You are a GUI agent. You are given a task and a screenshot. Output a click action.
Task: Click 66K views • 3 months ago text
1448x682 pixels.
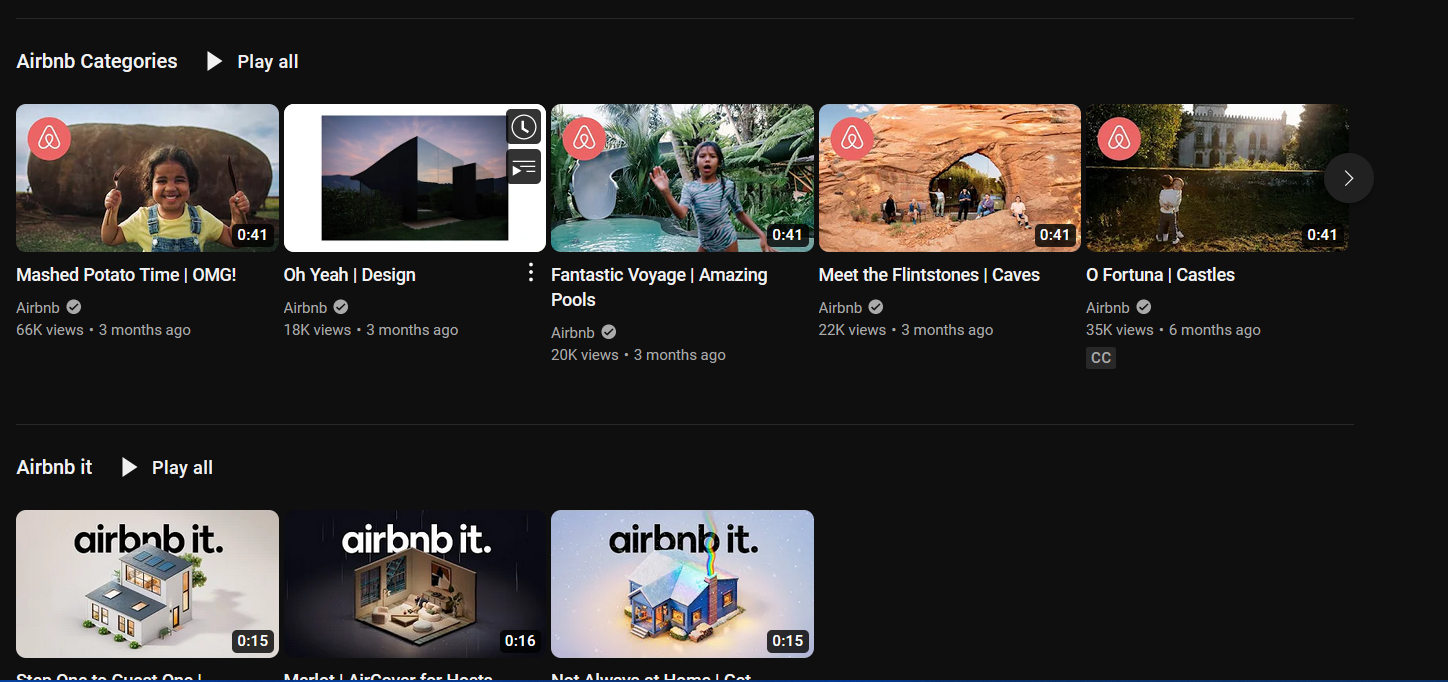[x=103, y=330]
